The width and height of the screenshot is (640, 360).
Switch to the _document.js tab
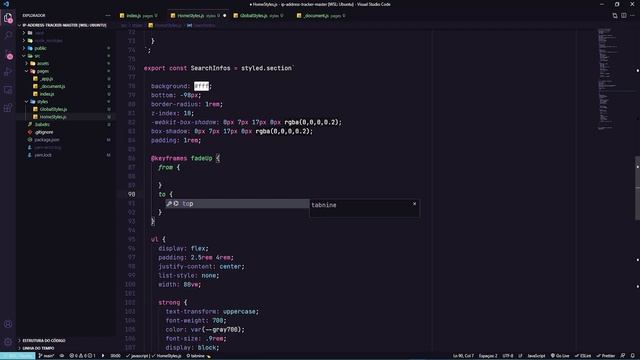(x=322, y=16)
